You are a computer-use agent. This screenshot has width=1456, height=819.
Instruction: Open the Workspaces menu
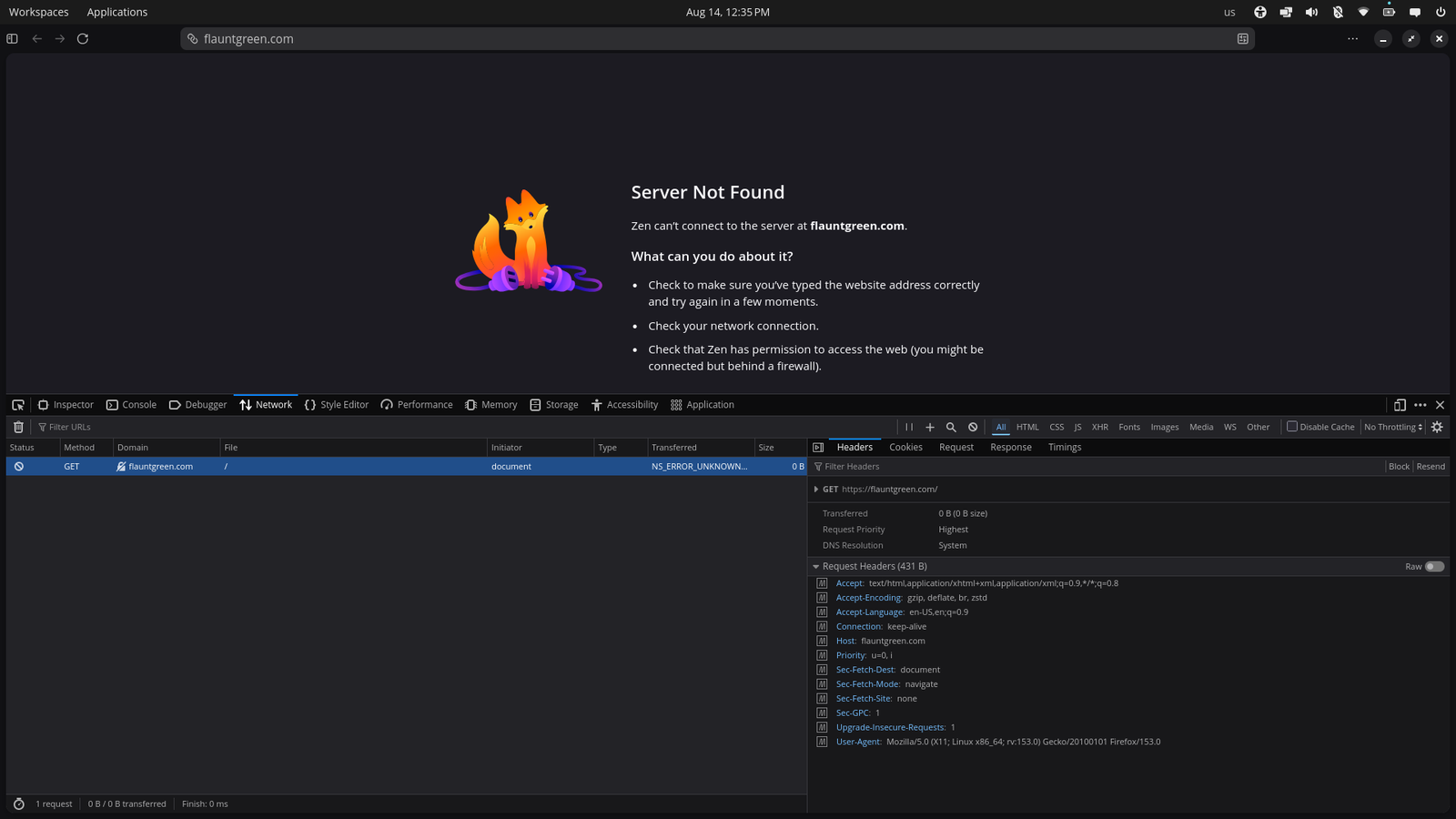point(39,12)
